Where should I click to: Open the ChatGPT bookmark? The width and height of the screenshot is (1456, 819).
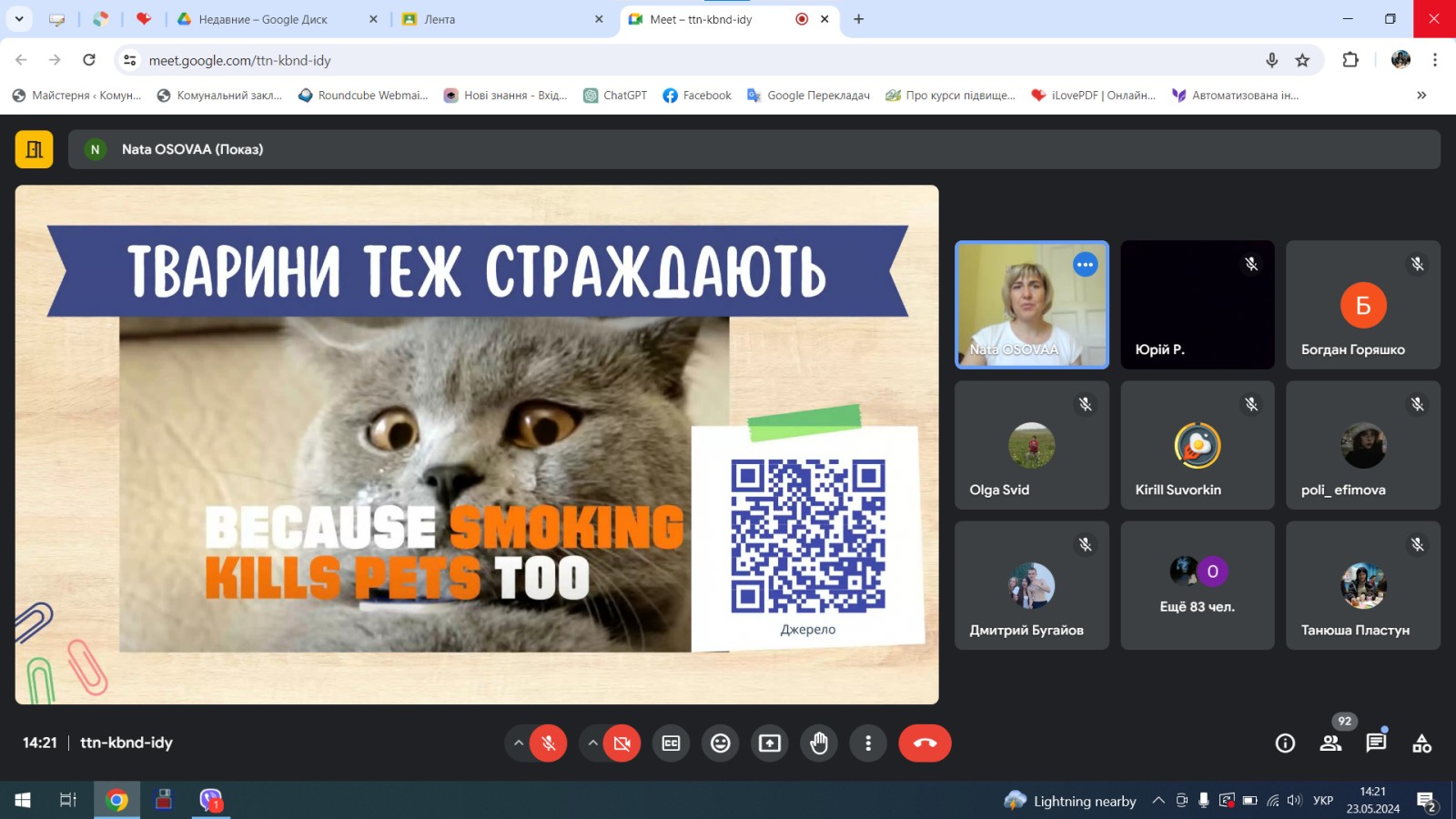click(615, 96)
